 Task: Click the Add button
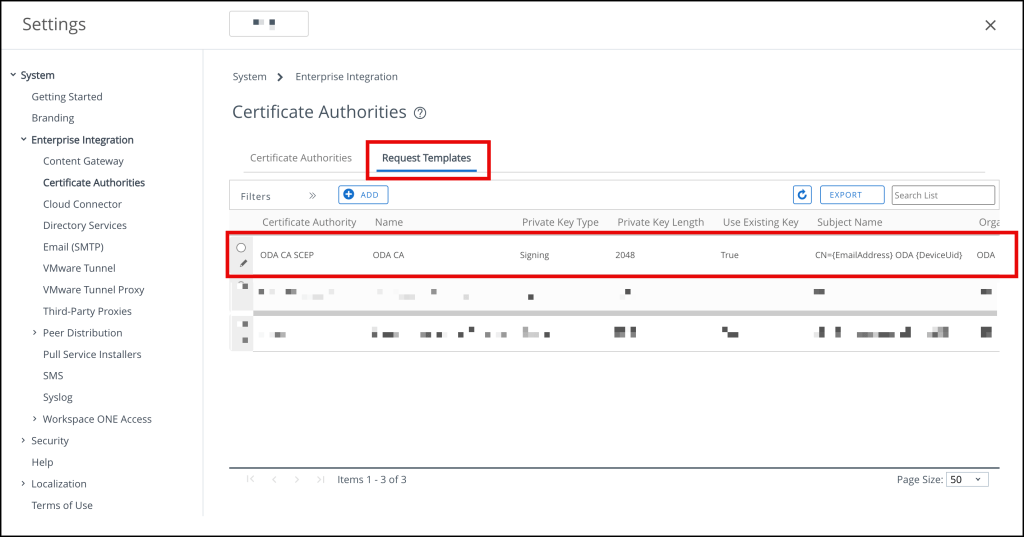point(363,195)
